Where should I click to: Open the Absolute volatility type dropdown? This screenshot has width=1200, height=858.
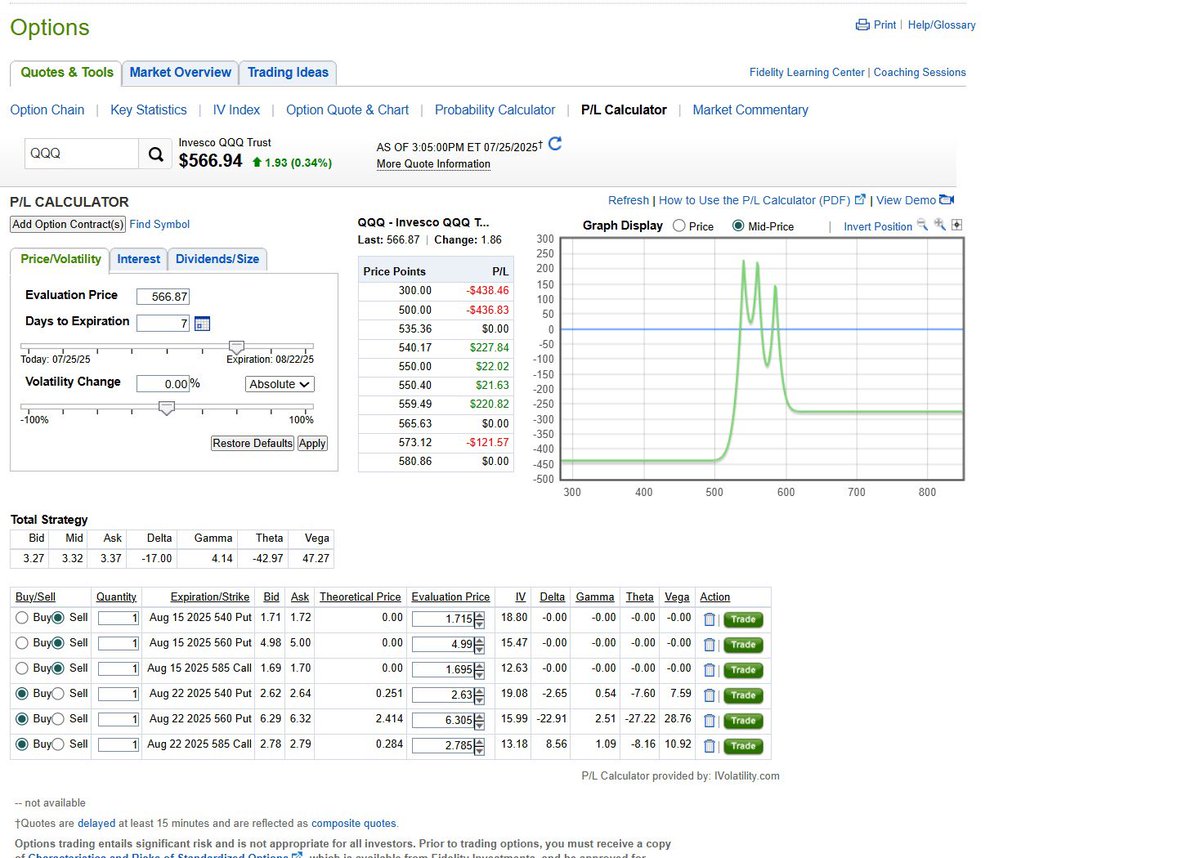[x=280, y=384]
